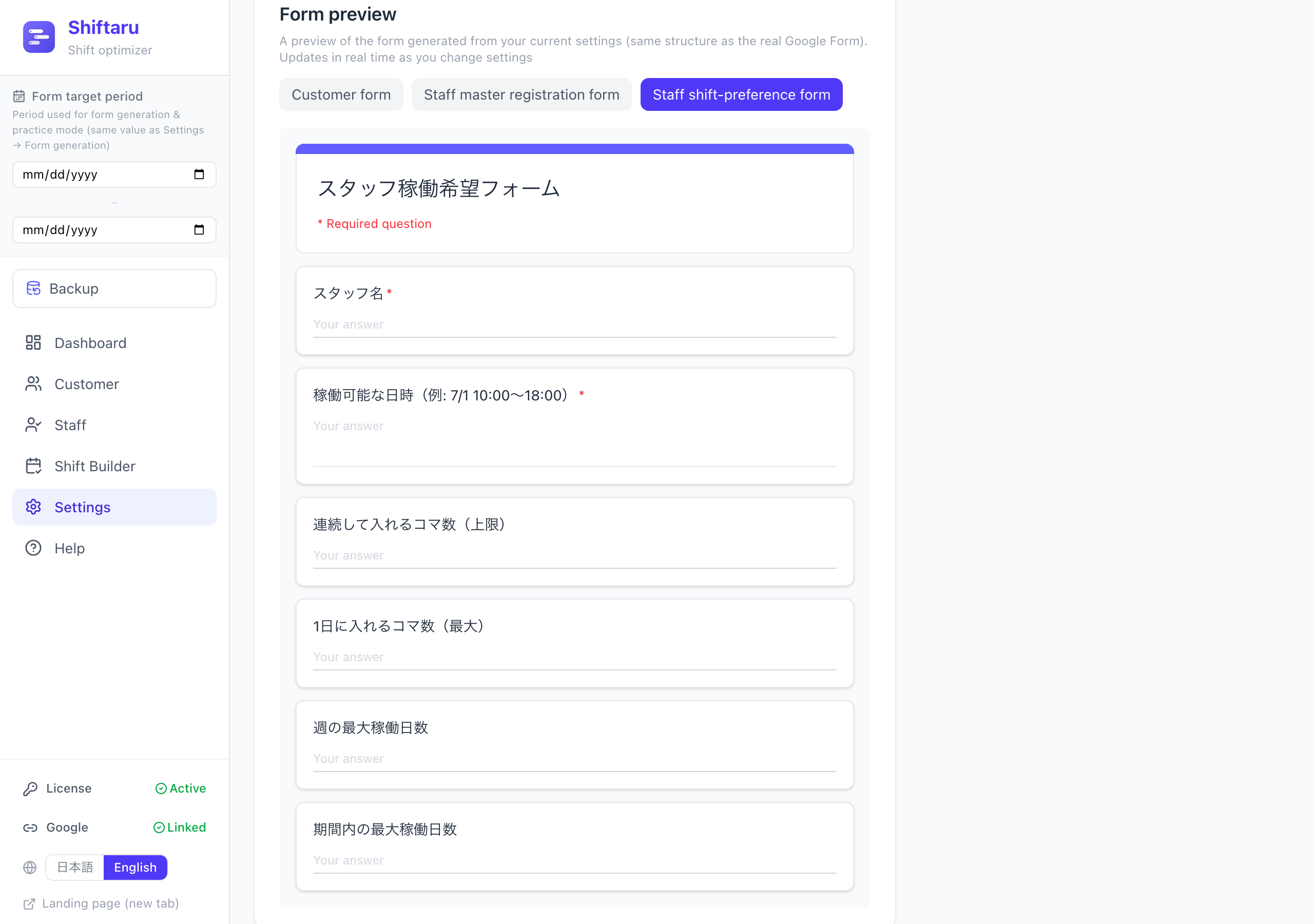Click the License status row

[x=114, y=789]
